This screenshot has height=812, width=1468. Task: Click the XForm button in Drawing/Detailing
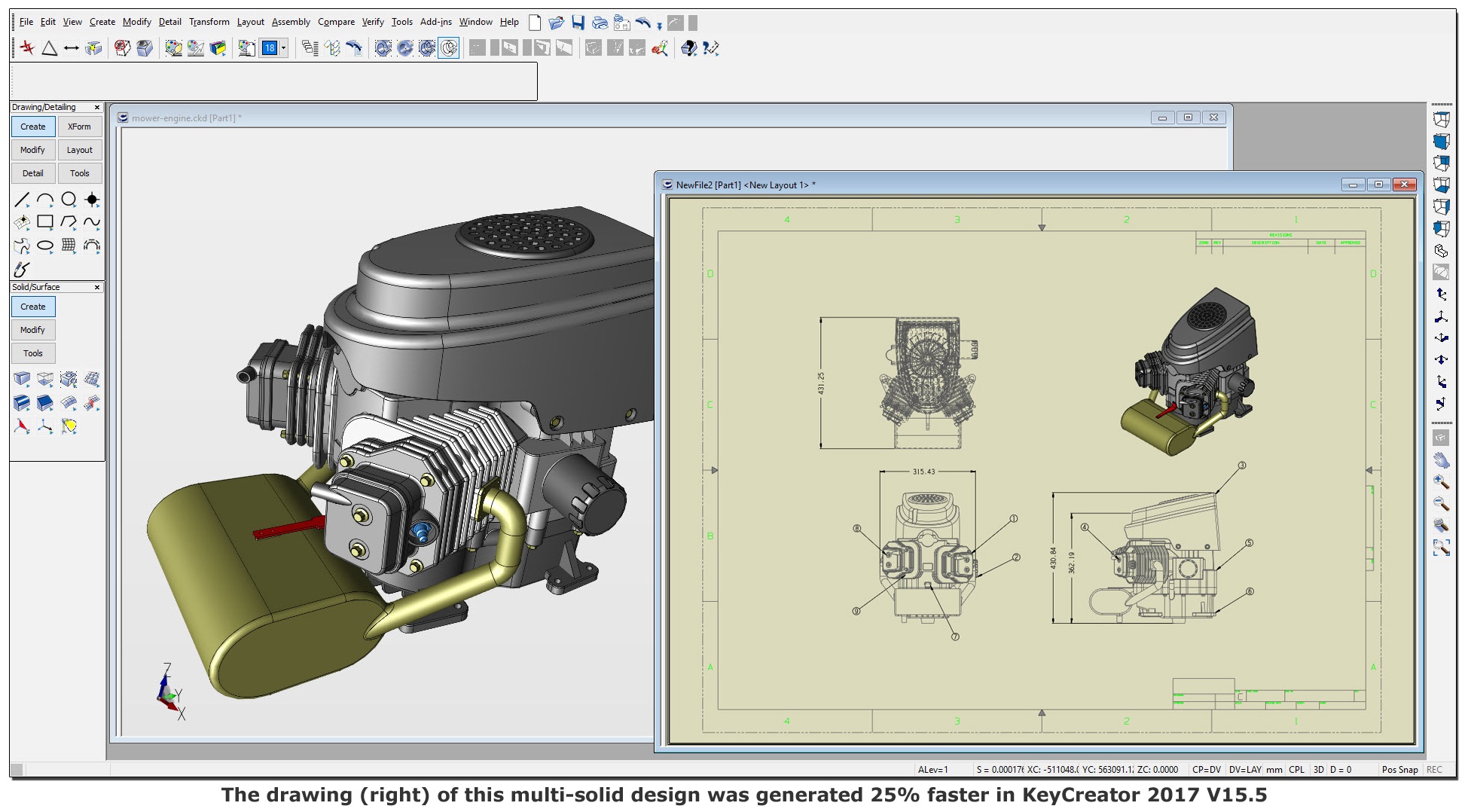(x=79, y=127)
